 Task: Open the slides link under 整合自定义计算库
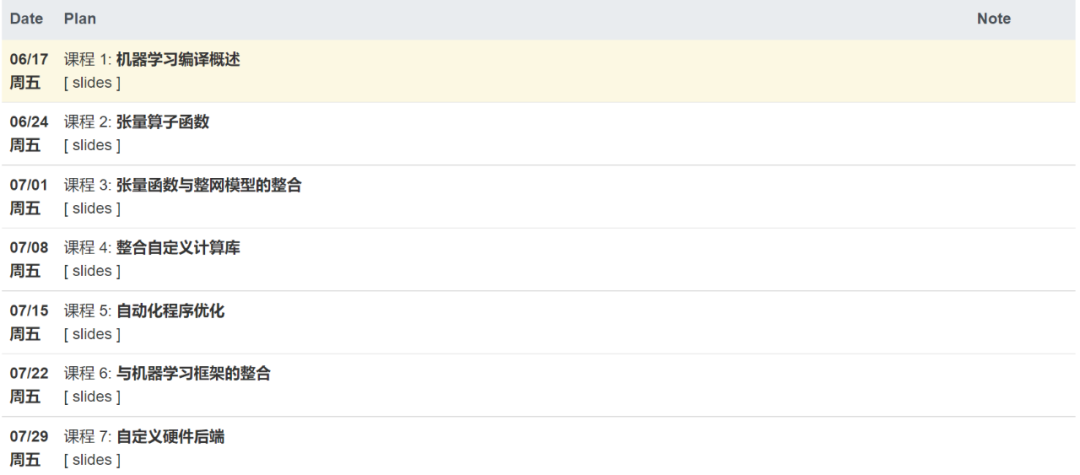(92, 271)
